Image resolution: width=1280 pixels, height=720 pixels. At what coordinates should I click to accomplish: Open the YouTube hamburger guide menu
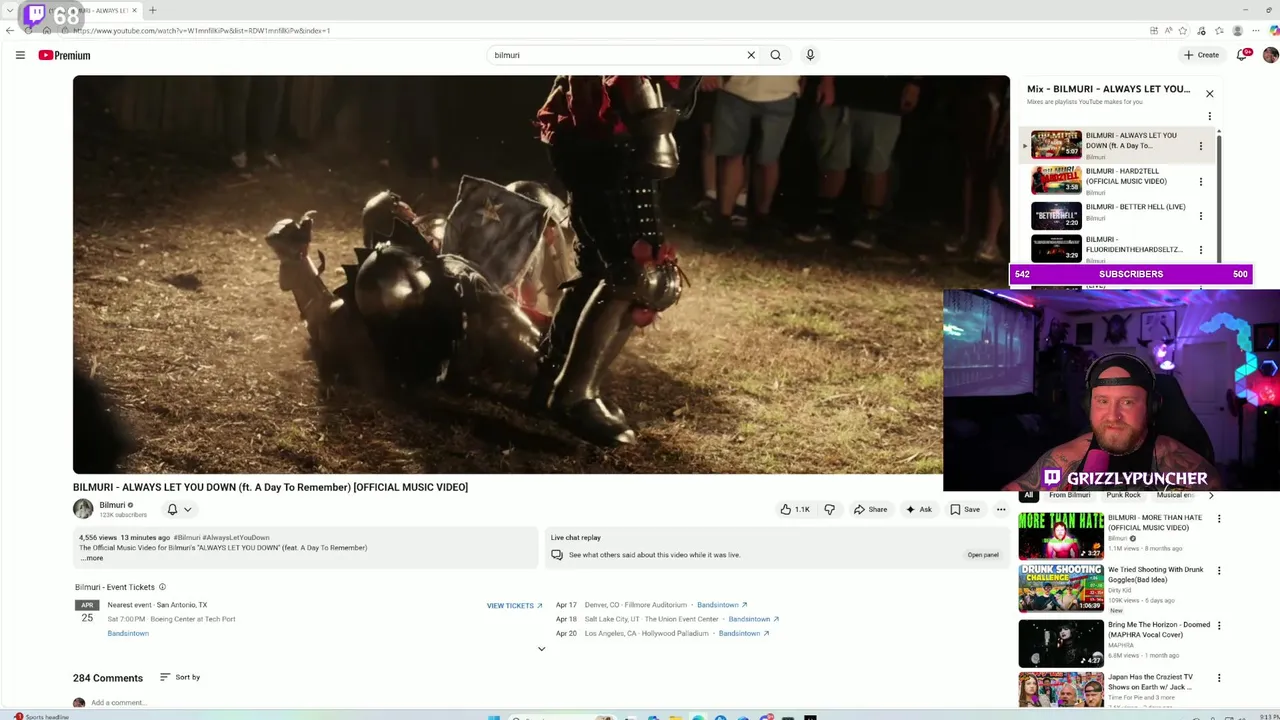20,55
